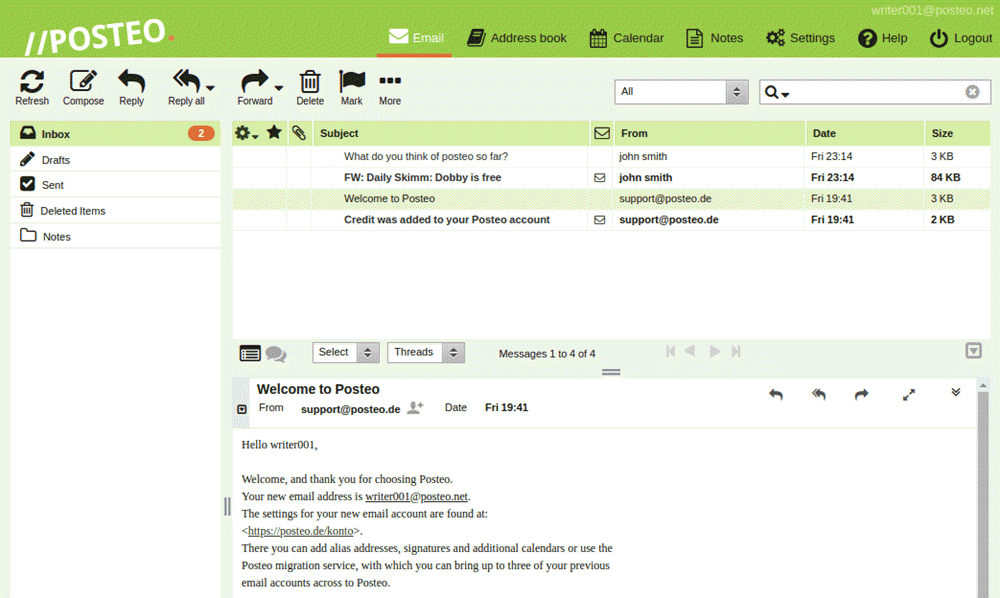Screen dimensions: 1000x598
Task: Delete the selected email
Action: click(310, 87)
